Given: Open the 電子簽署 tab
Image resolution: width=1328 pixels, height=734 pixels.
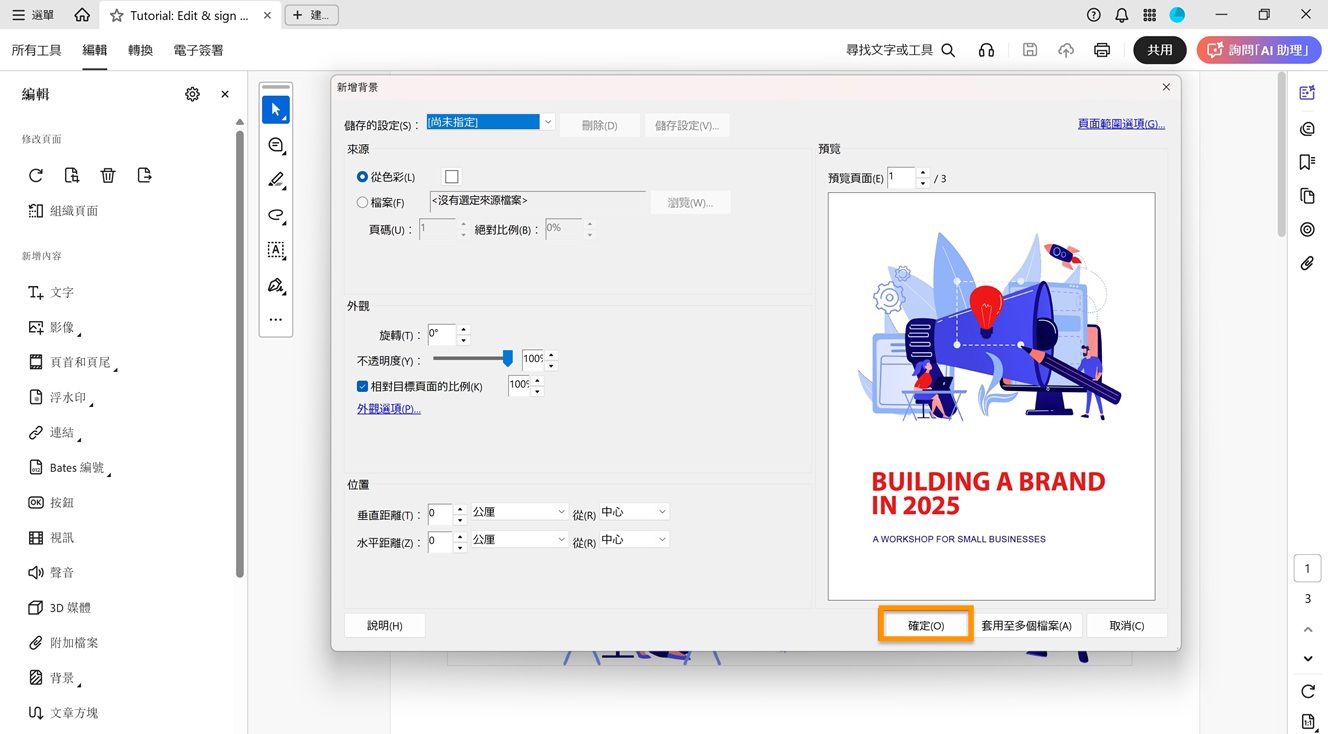Looking at the screenshot, I should 197,49.
